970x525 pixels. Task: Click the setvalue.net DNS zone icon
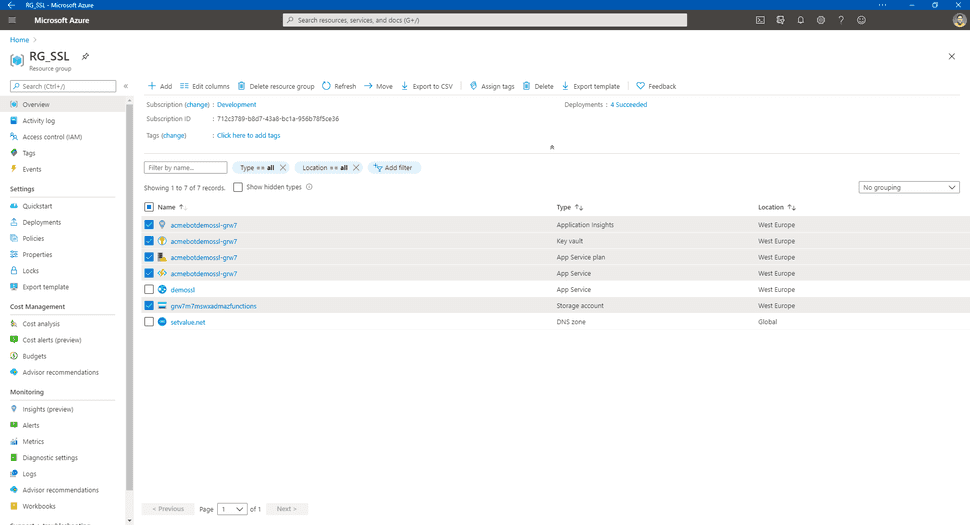162,322
